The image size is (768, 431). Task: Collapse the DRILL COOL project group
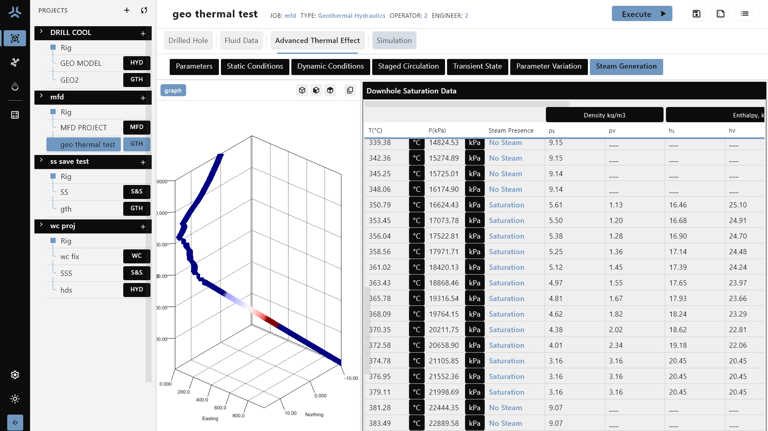(41, 32)
